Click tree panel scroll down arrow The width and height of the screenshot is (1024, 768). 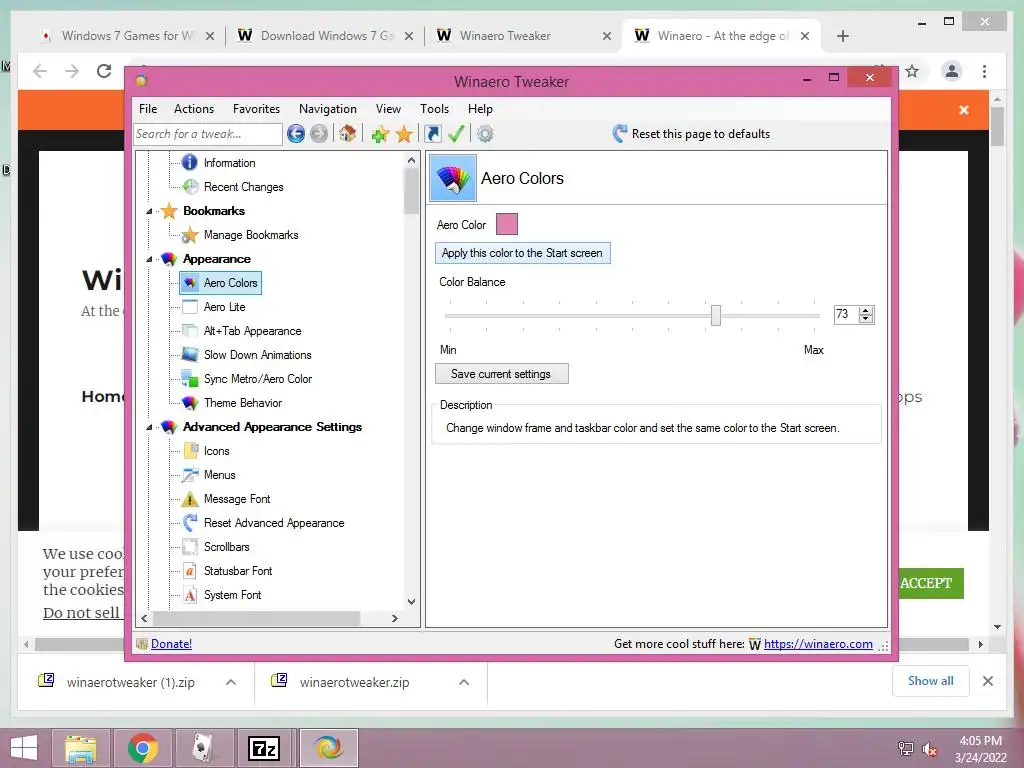pyautogui.click(x=411, y=601)
